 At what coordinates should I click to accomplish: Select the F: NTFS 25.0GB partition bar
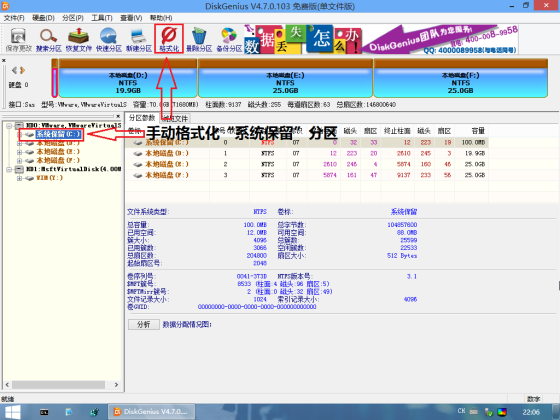coord(460,79)
